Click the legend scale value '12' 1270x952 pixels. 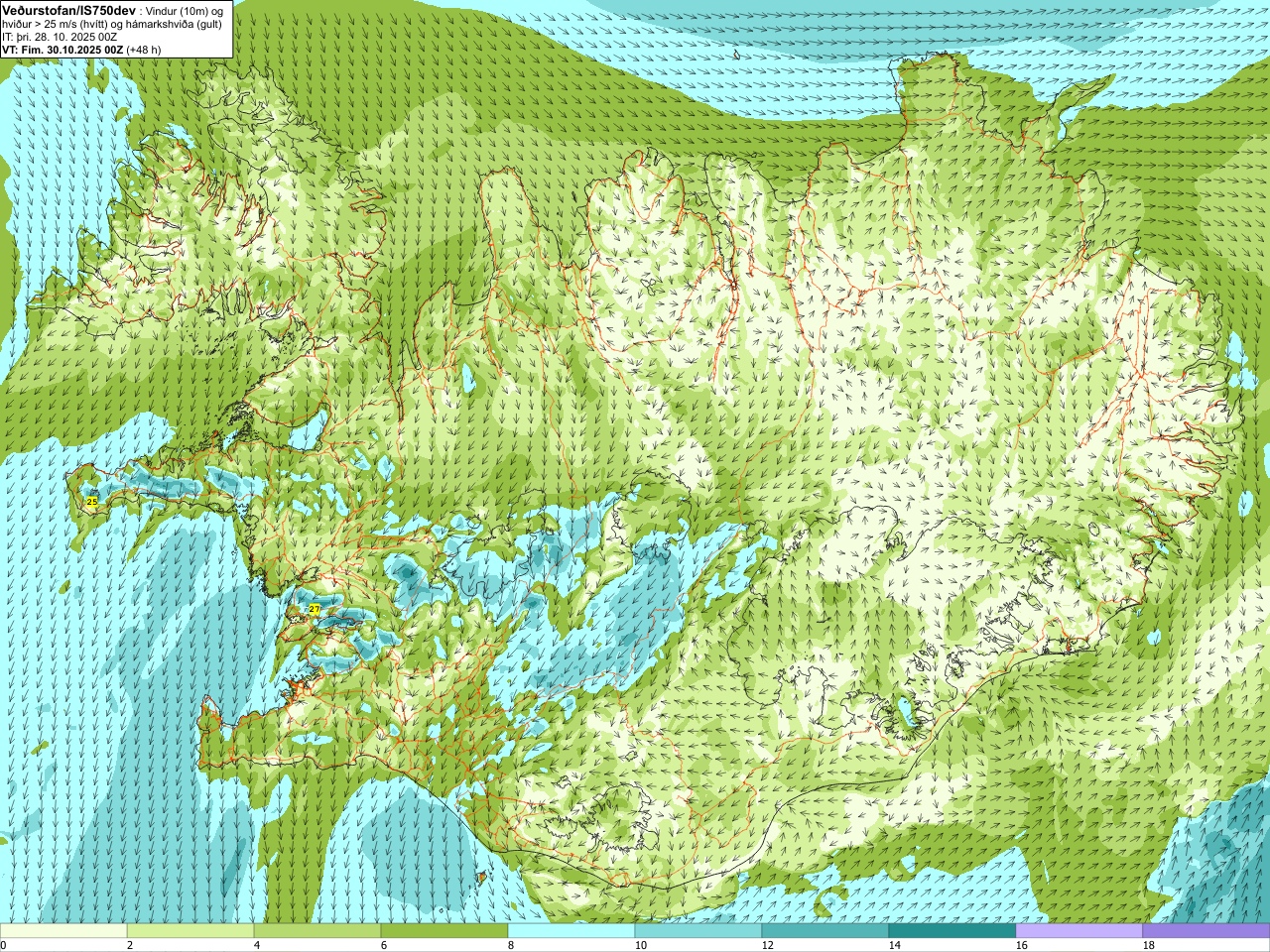767,945
